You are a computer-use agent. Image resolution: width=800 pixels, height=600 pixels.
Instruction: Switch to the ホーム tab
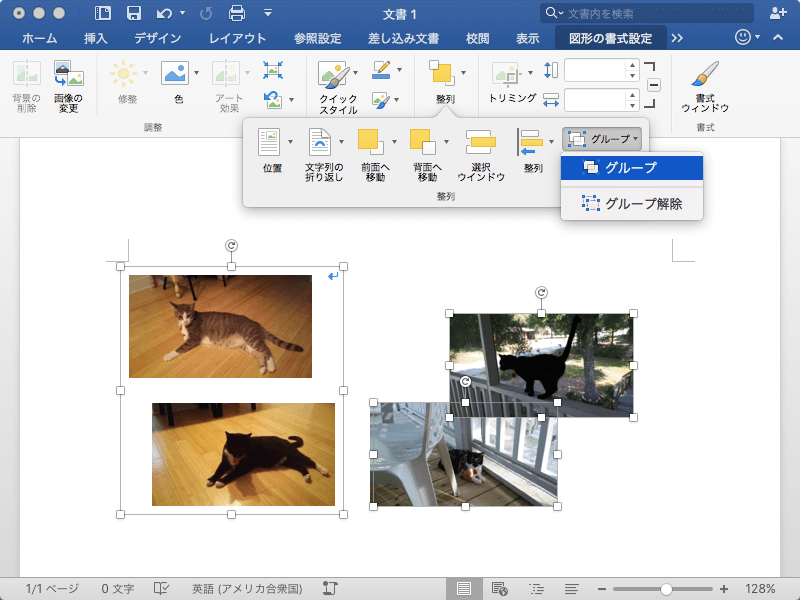coord(39,38)
